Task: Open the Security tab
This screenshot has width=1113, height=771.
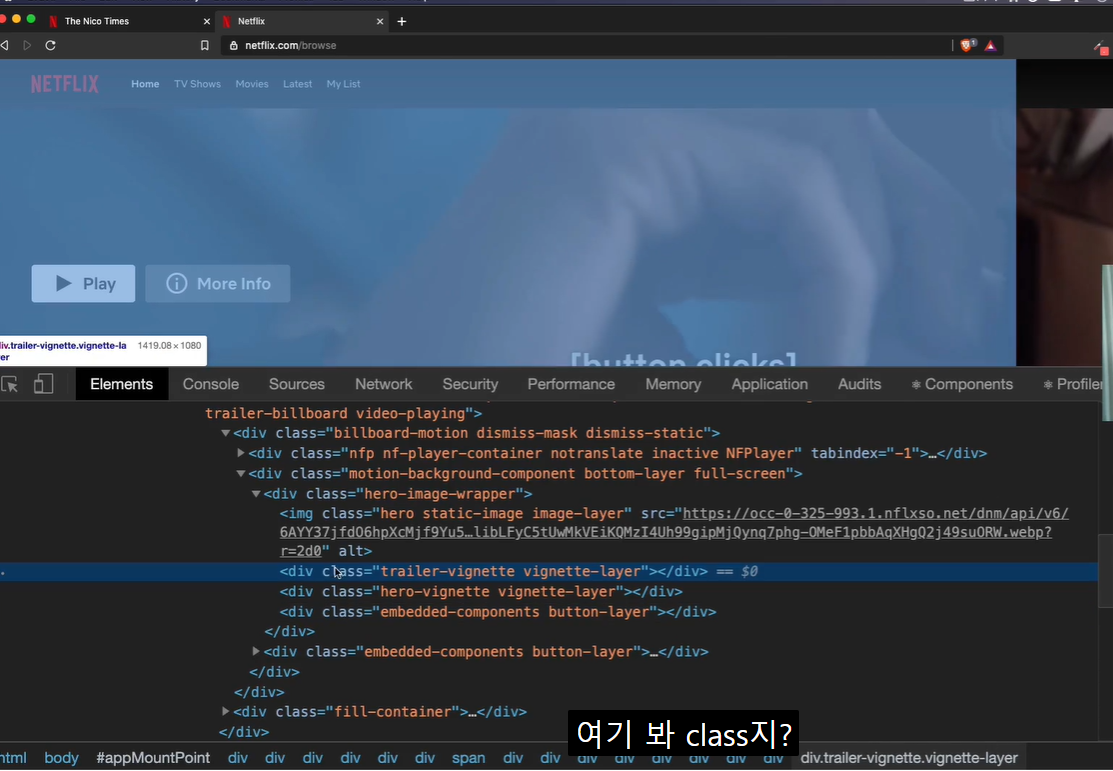Action: (470, 384)
